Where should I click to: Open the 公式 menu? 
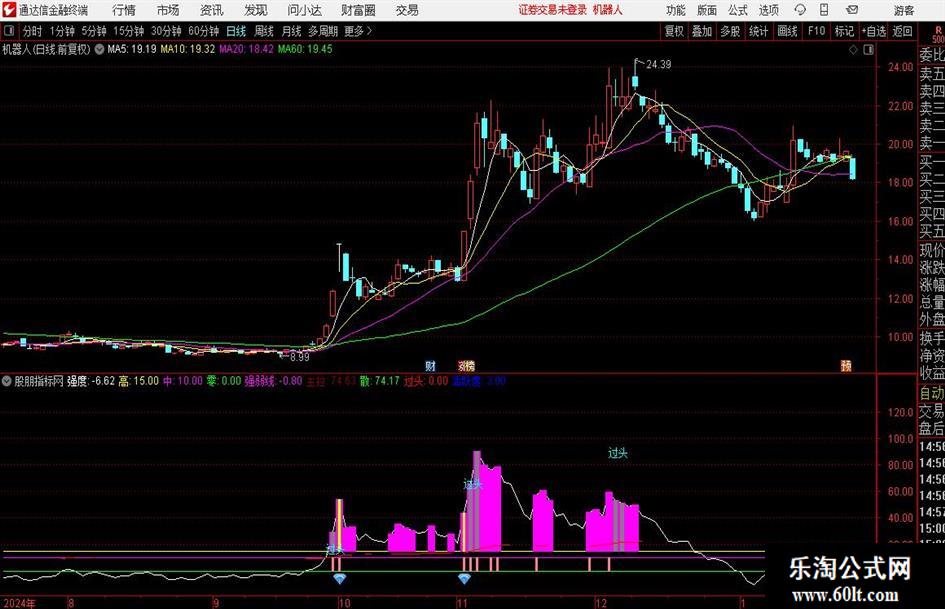click(x=737, y=10)
